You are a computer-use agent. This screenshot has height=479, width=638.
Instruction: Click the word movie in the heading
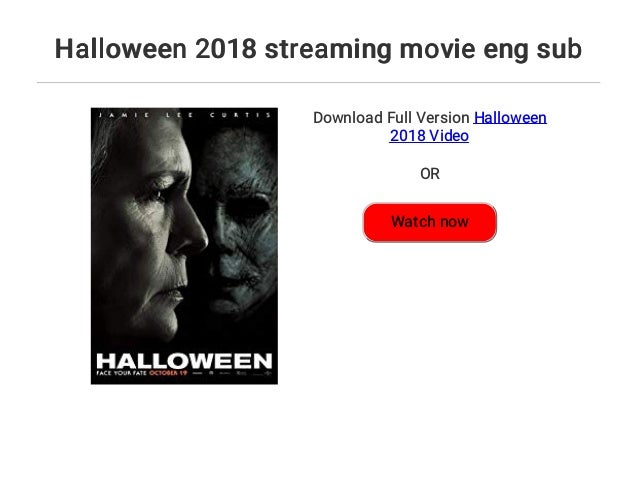click(437, 48)
